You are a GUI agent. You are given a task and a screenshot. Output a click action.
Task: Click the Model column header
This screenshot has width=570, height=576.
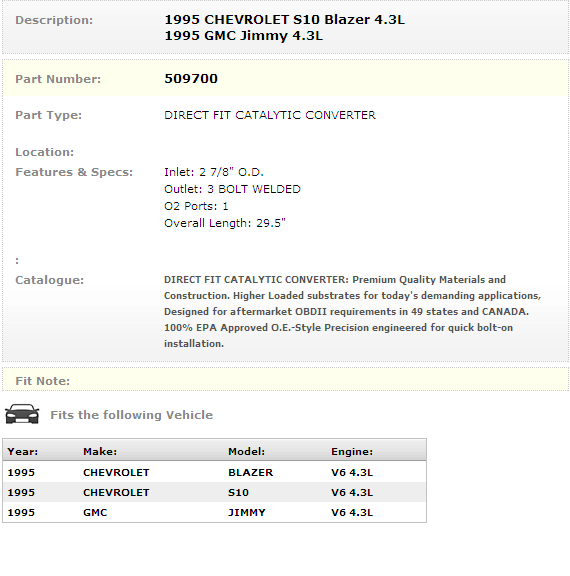246,451
